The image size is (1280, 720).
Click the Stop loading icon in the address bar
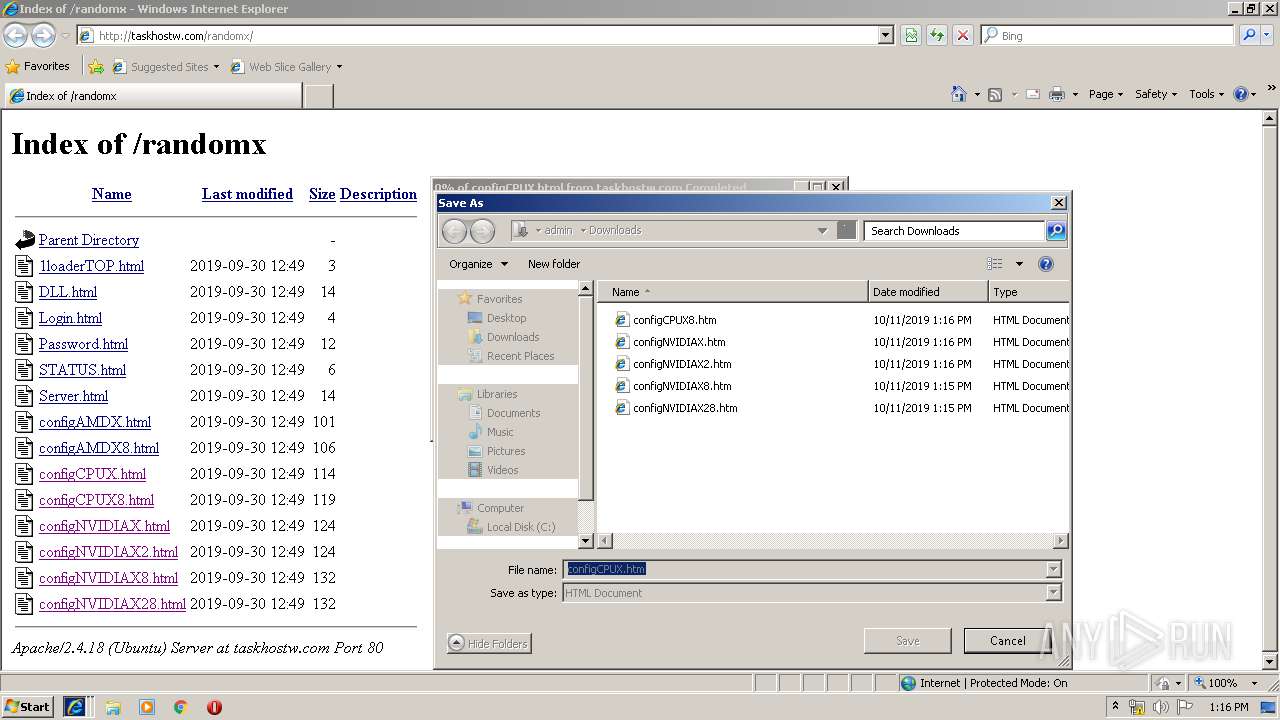[x=963, y=35]
